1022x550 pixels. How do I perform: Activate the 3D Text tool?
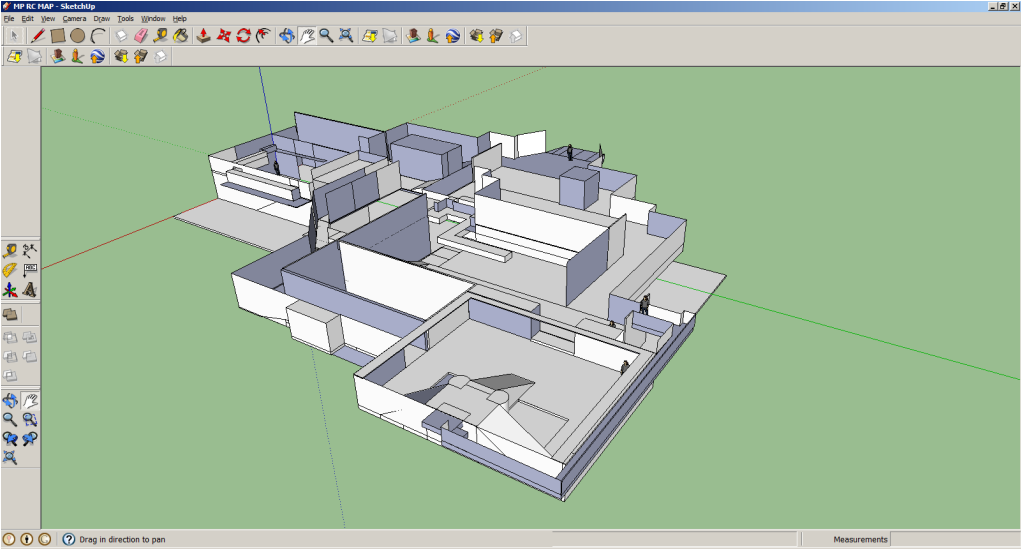click(30, 289)
